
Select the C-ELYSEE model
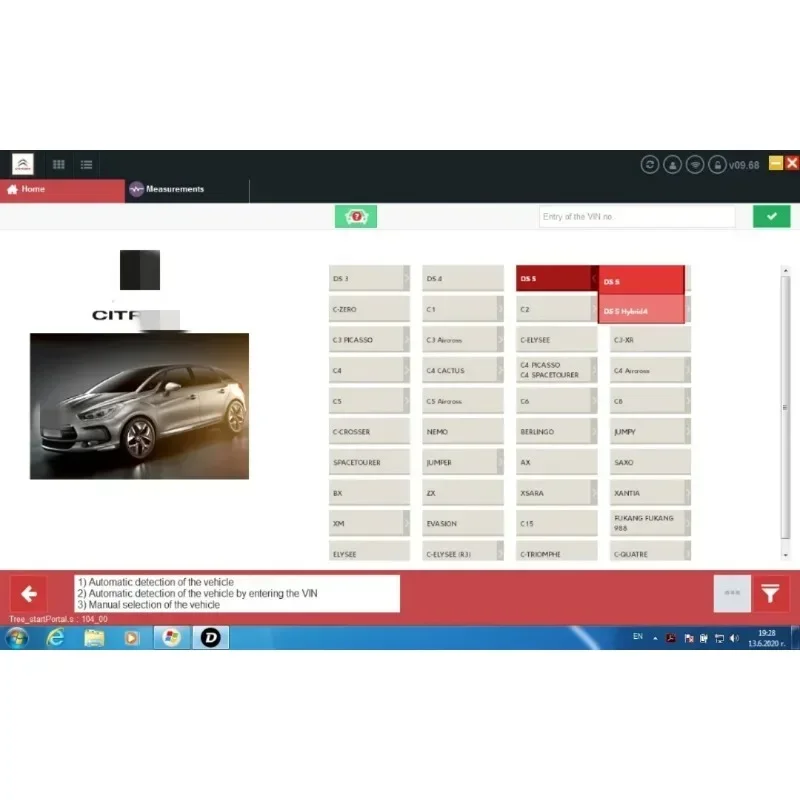(557, 340)
